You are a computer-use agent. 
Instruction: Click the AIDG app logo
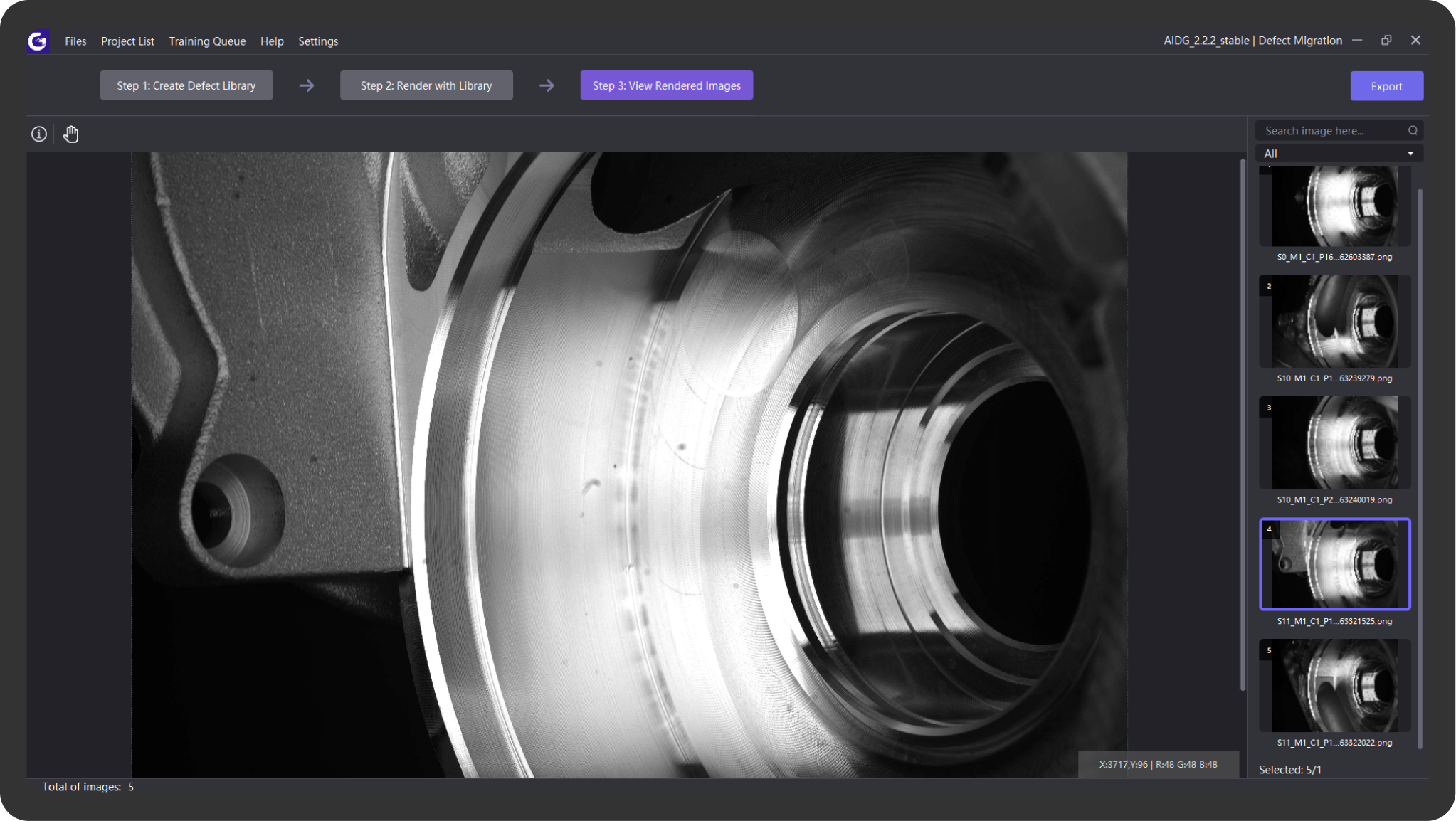tap(38, 41)
